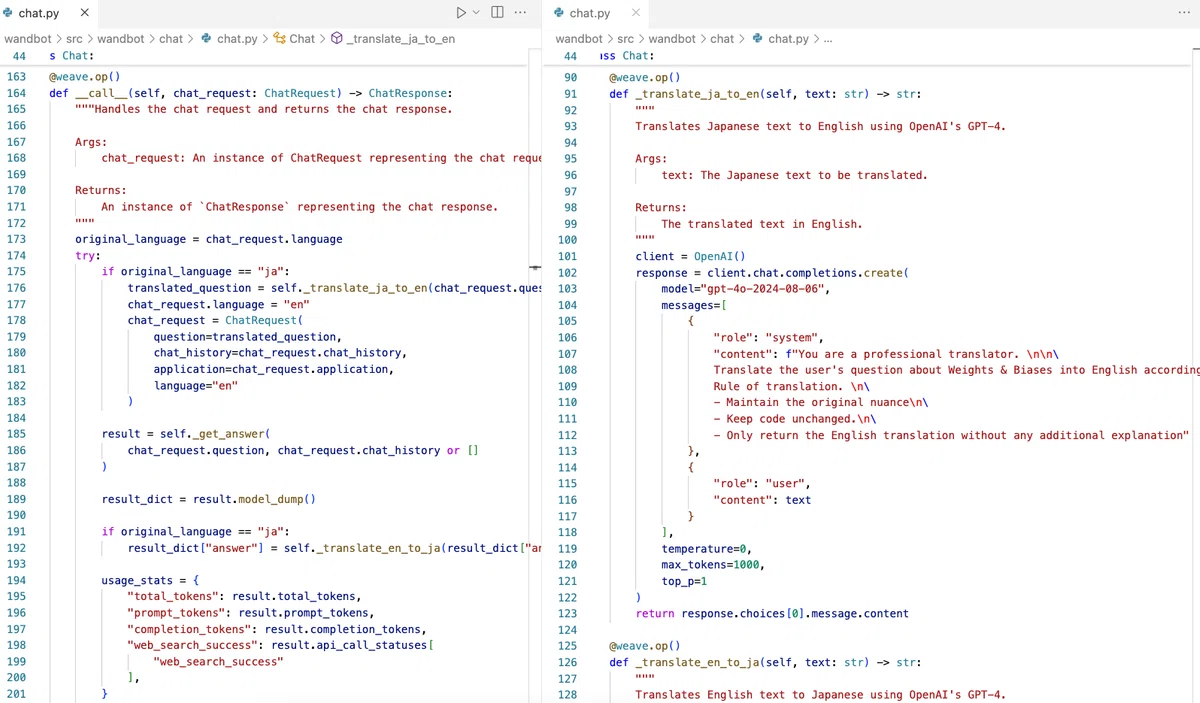Screen dimensions: 1200x703
Task: Open first wandbot breadcrumb in right editor
Action: [579, 39]
